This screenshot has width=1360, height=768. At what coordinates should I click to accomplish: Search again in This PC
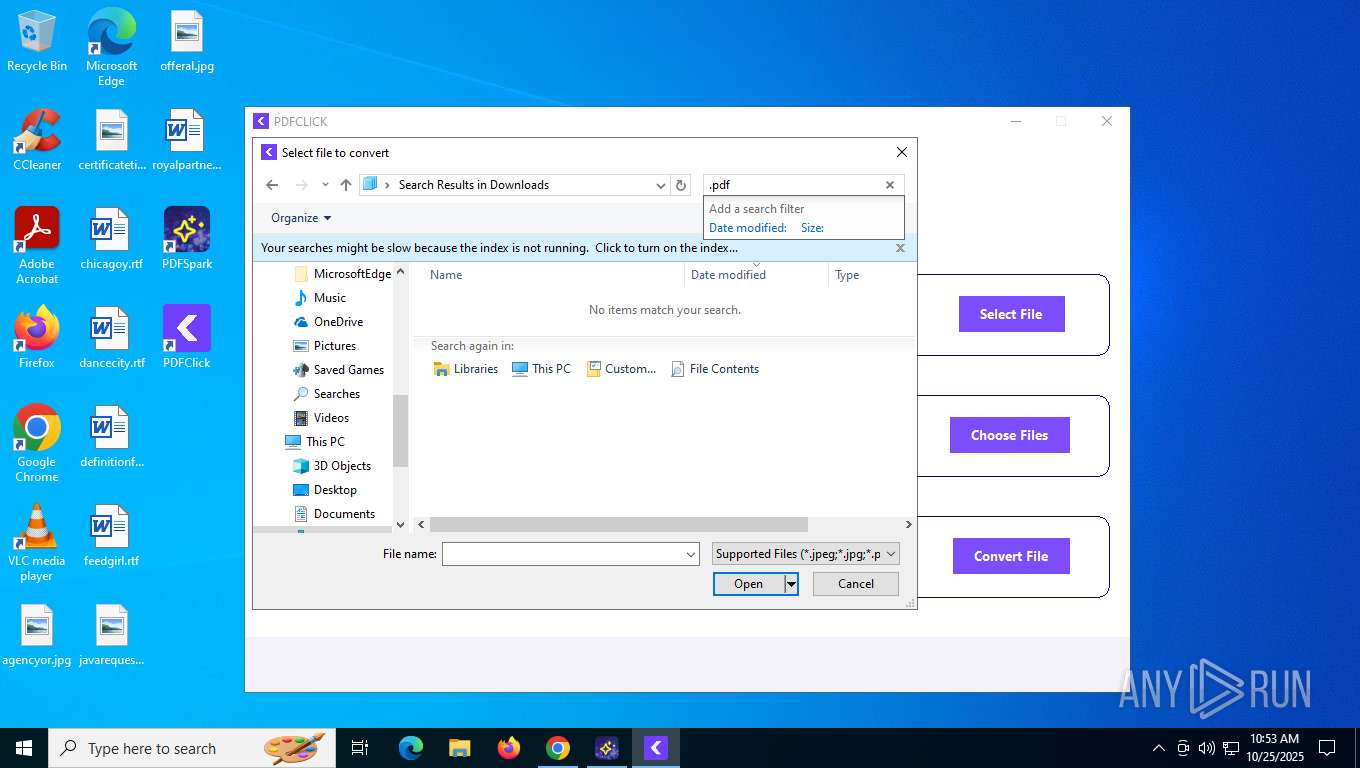(x=541, y=369)
